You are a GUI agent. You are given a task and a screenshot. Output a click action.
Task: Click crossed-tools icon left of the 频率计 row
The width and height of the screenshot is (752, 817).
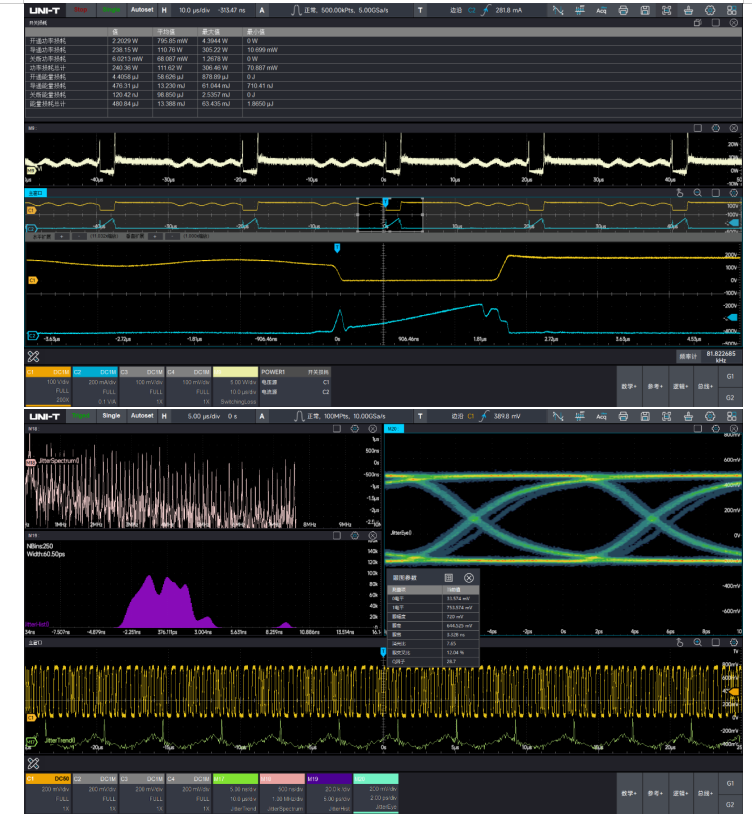click(32, 356)
